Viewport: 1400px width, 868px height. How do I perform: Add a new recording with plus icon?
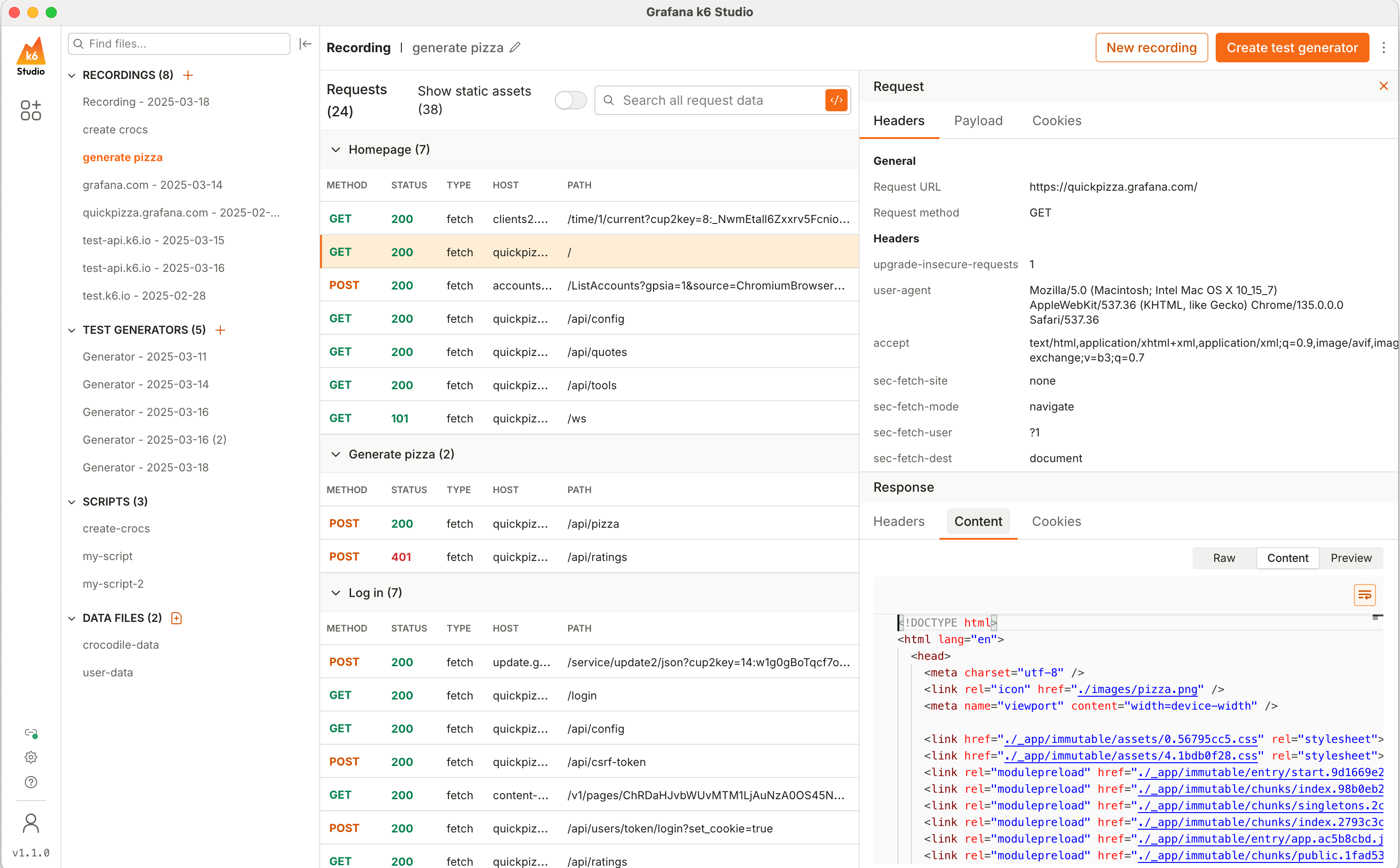point(188,75)
